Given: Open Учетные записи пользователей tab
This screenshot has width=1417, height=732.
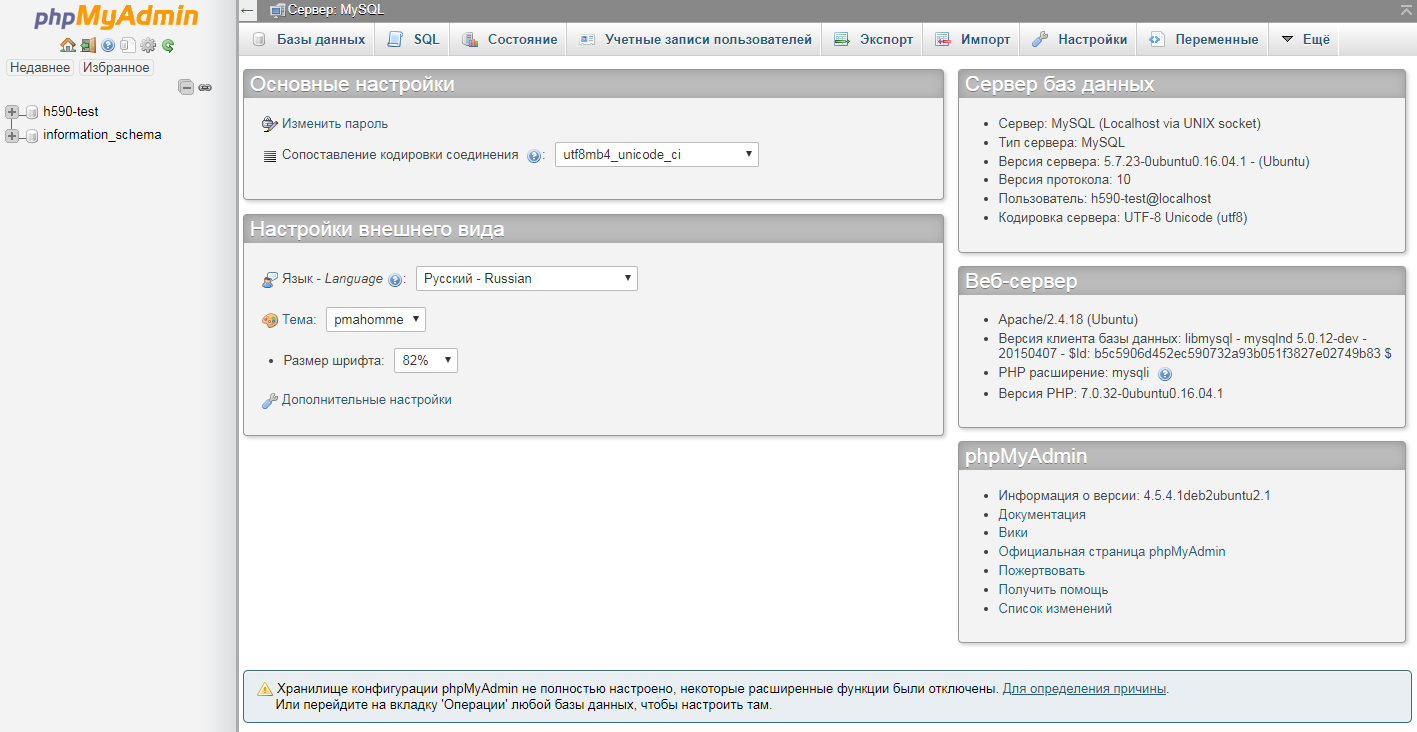Looking at the screenshot, I should point(695,40).
